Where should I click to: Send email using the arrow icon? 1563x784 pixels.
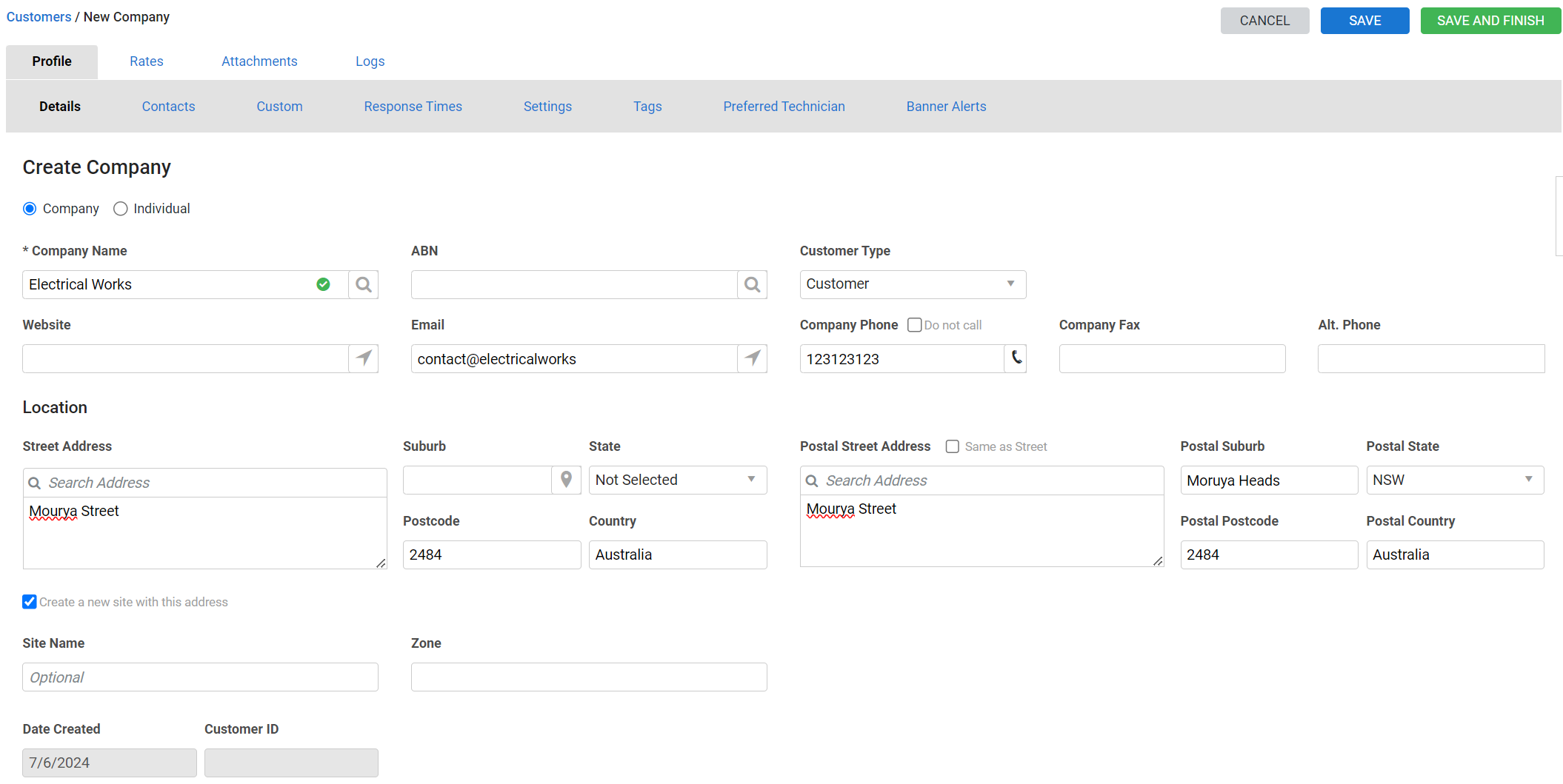(752, 358)
